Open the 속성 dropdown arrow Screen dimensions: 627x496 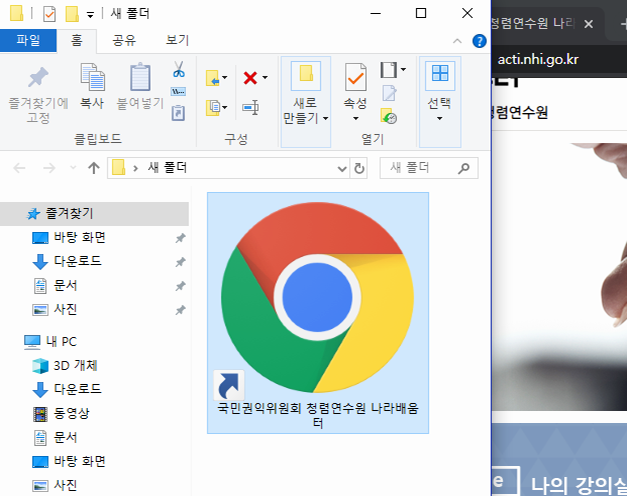(355, 118)
